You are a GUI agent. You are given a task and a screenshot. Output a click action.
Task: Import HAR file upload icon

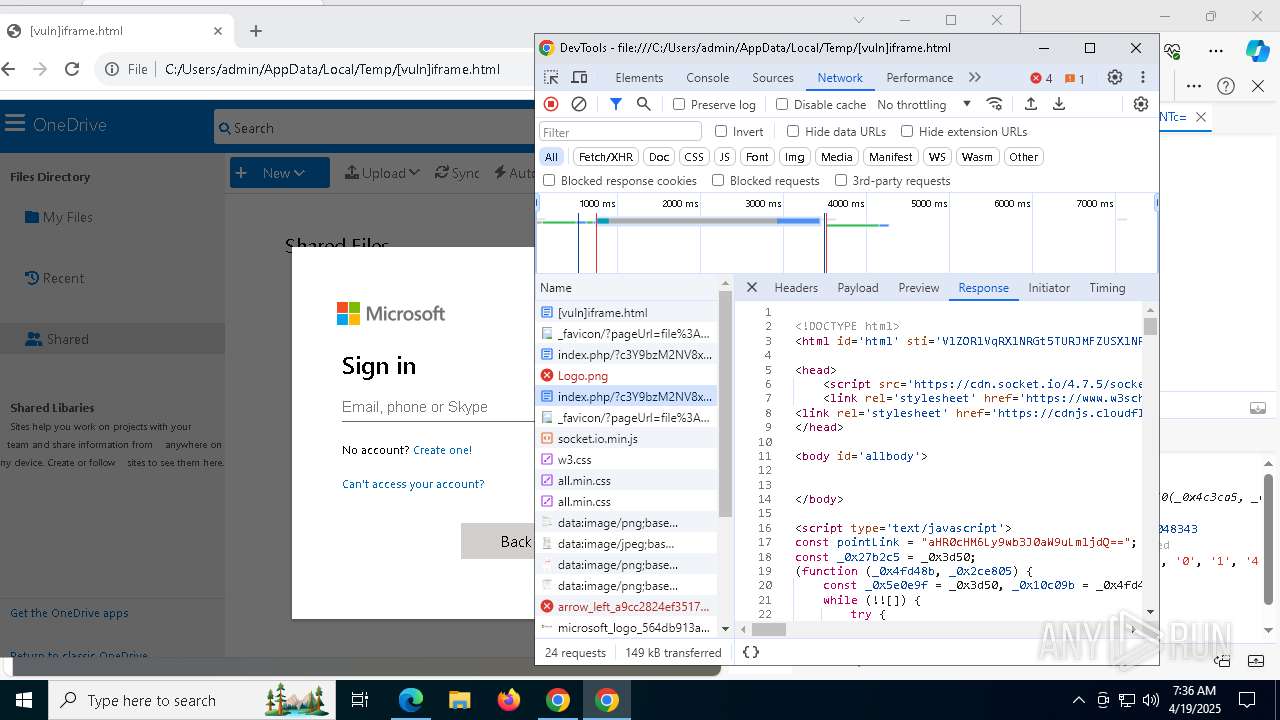1031,104
